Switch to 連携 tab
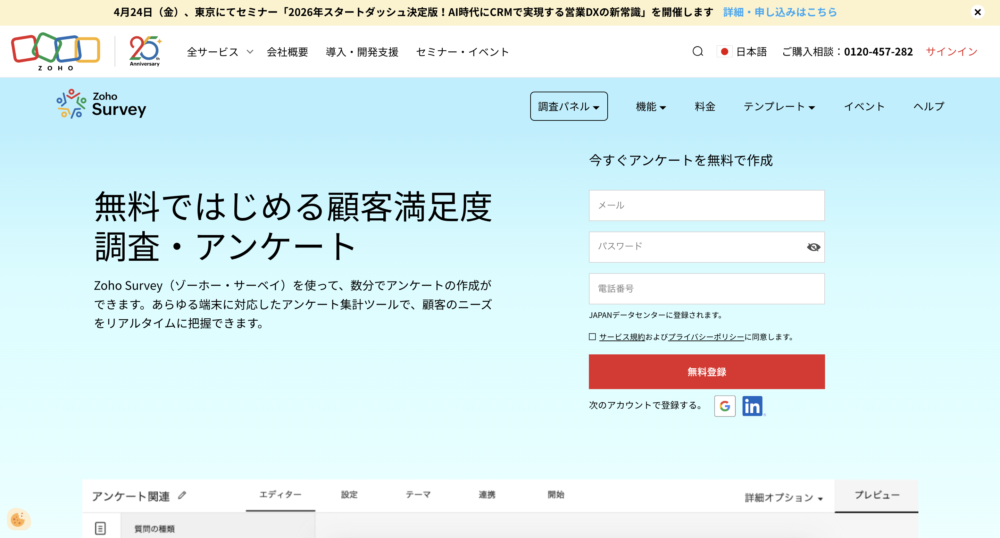 487,495
